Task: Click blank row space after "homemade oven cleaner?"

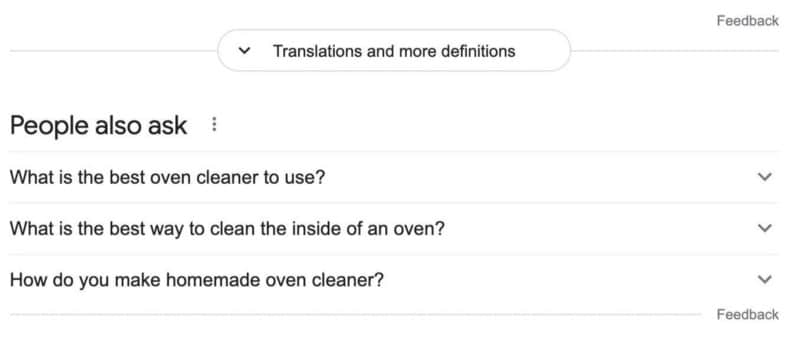Action: tap(570, 280)
